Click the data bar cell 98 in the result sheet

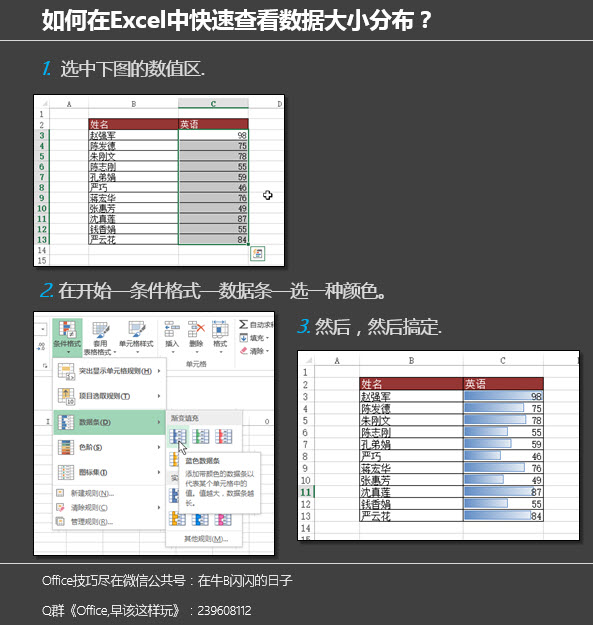pos(503,396)
